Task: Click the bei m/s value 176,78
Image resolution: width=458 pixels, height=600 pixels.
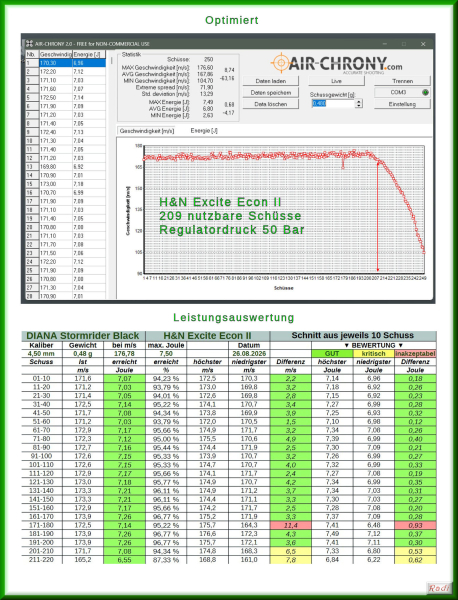Action: (124, 354)
